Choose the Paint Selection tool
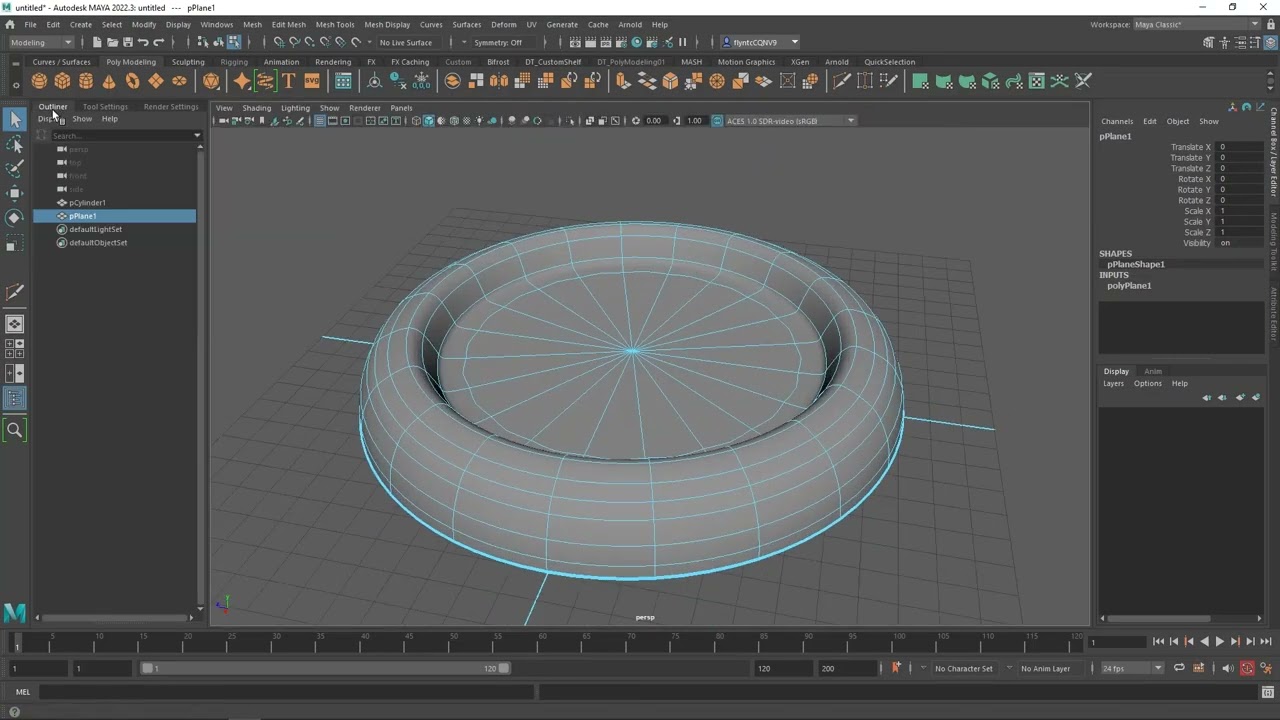 15,169
